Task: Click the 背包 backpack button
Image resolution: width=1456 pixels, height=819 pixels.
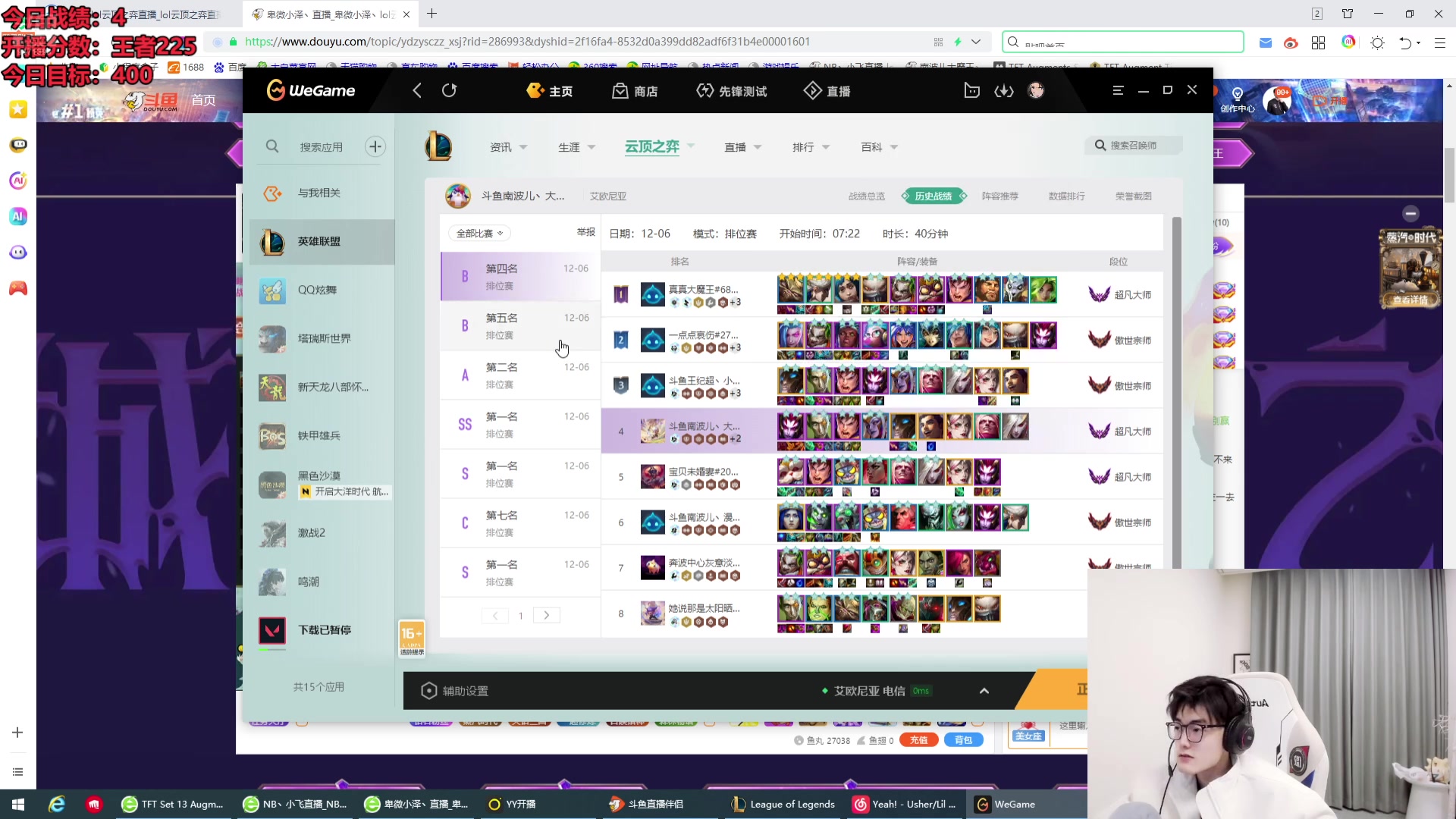Action: pyautogui.click(x=963, y=740)
